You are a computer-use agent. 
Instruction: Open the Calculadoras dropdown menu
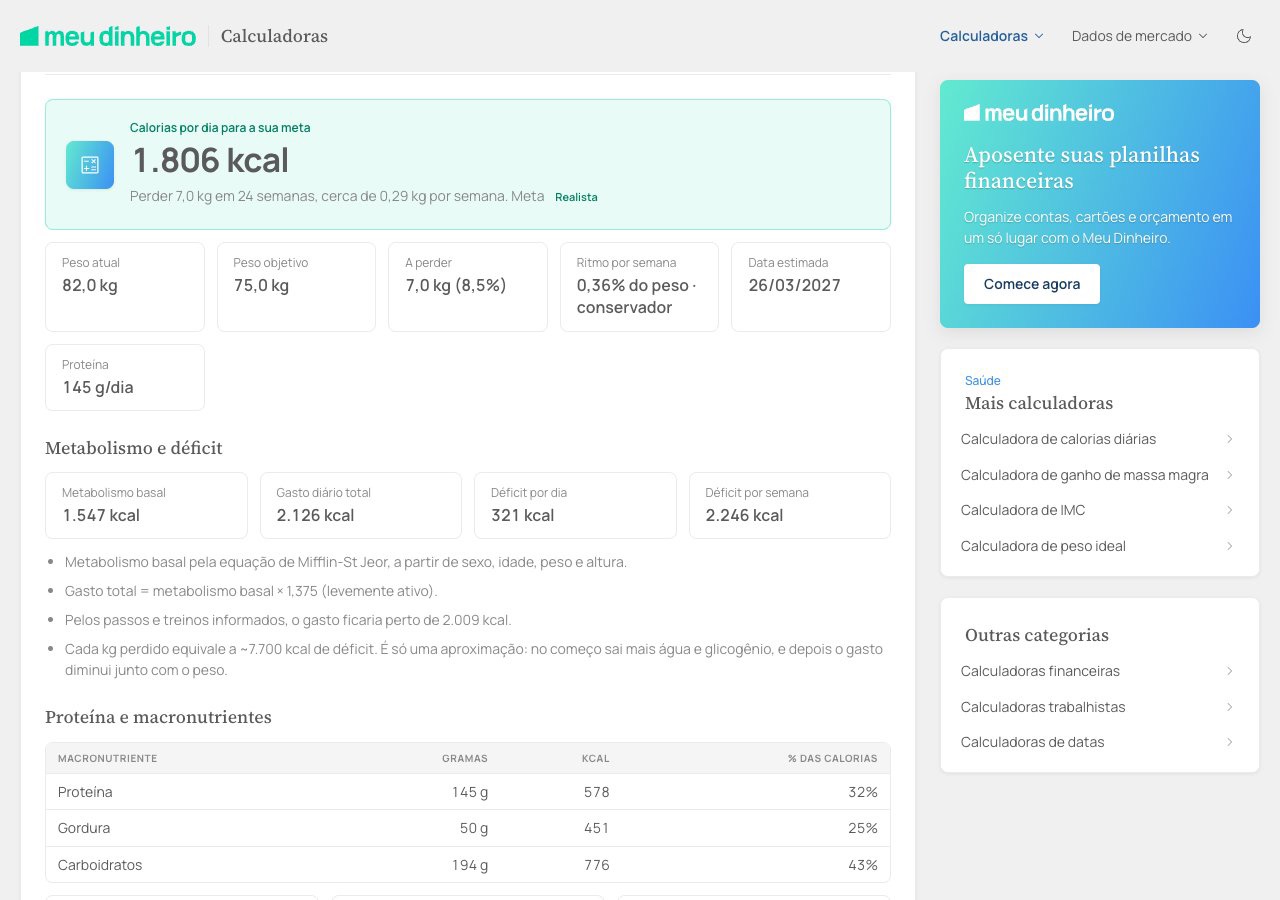[991, 36]
